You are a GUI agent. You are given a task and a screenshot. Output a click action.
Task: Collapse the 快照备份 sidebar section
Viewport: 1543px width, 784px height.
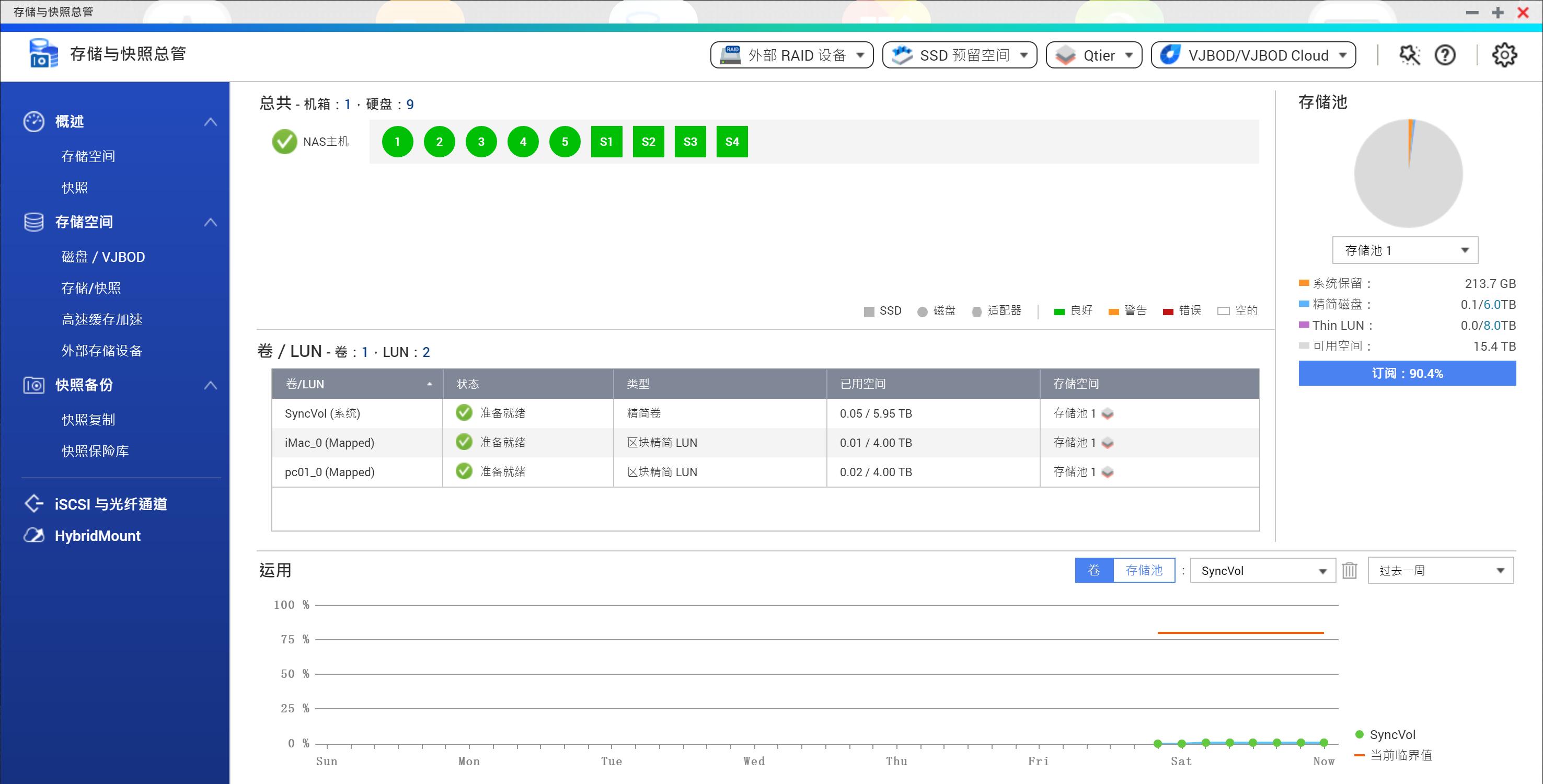pyautogui.click(x=211, y=385)
